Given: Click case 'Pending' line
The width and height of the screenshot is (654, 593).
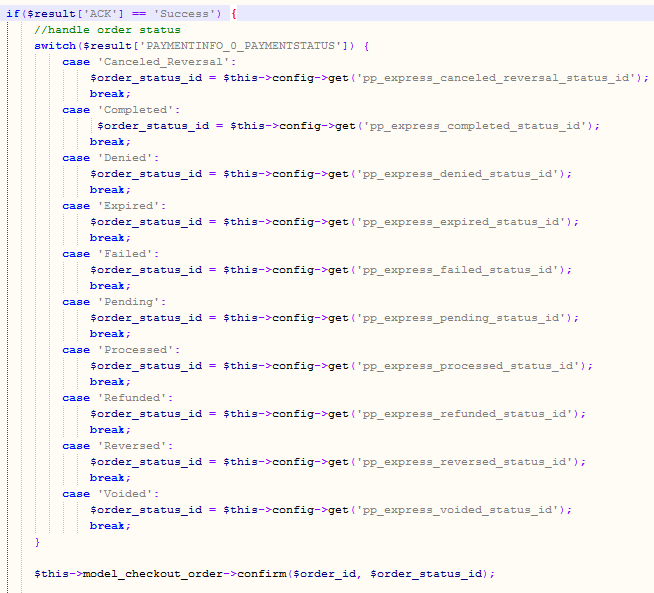Looking at the screenshot, I should 114,302.
